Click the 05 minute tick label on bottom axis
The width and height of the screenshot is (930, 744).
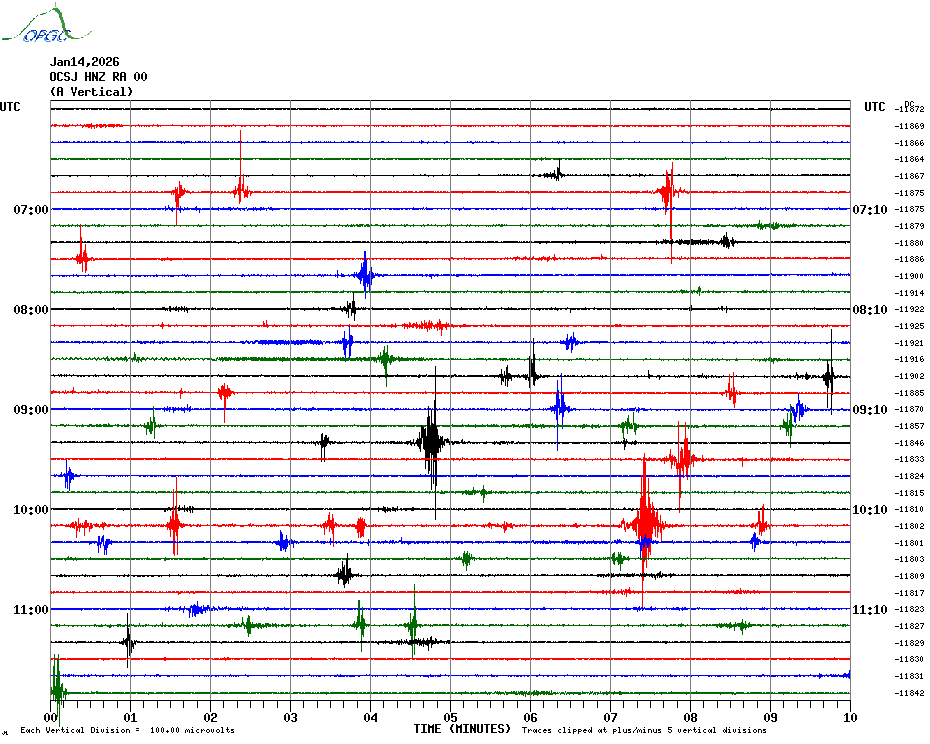click(450, 718)
